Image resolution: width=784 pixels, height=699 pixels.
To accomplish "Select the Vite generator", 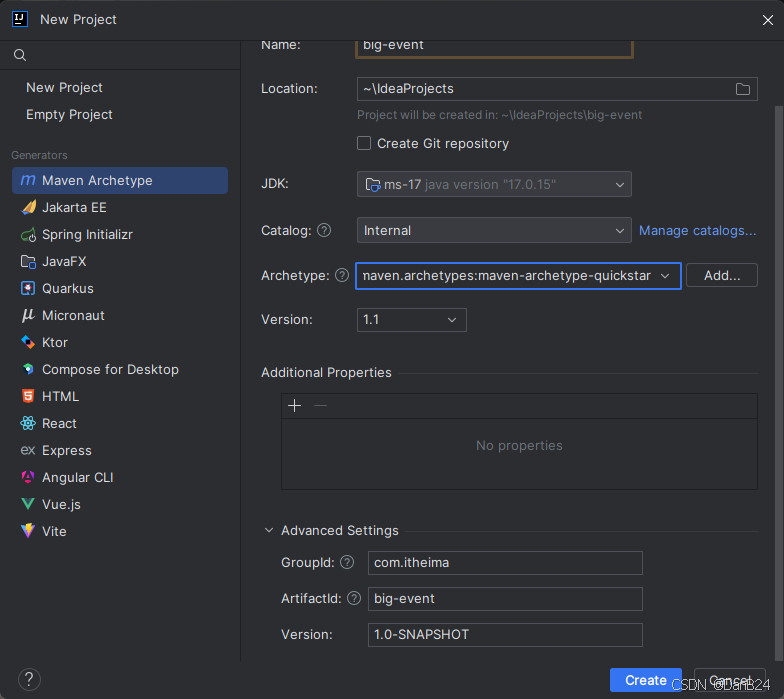I will point(120,531).
